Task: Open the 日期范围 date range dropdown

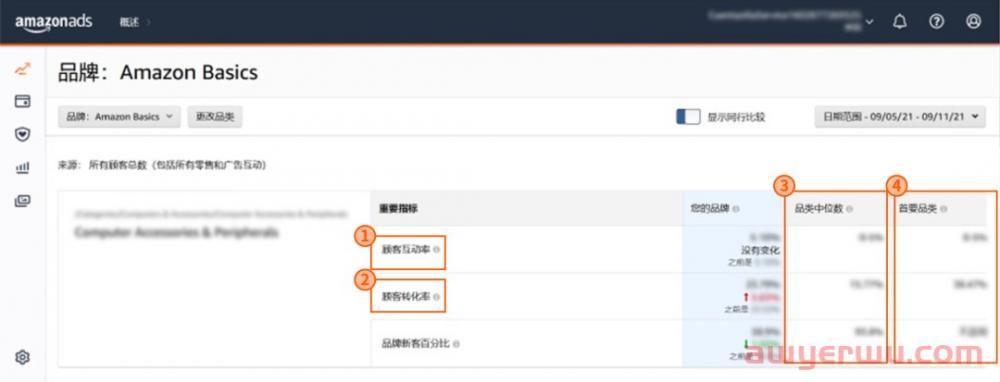Action: (x=900, y=117)
